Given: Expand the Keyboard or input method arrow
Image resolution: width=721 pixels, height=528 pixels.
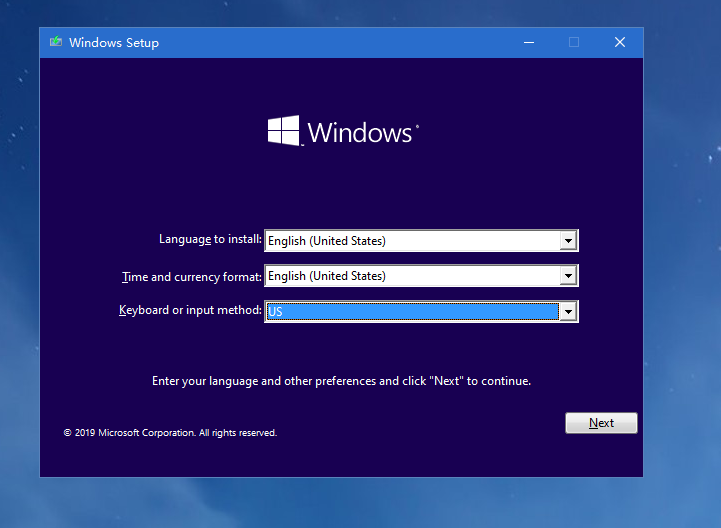Looking at the screenshot, I should click(x=568, y=312).
